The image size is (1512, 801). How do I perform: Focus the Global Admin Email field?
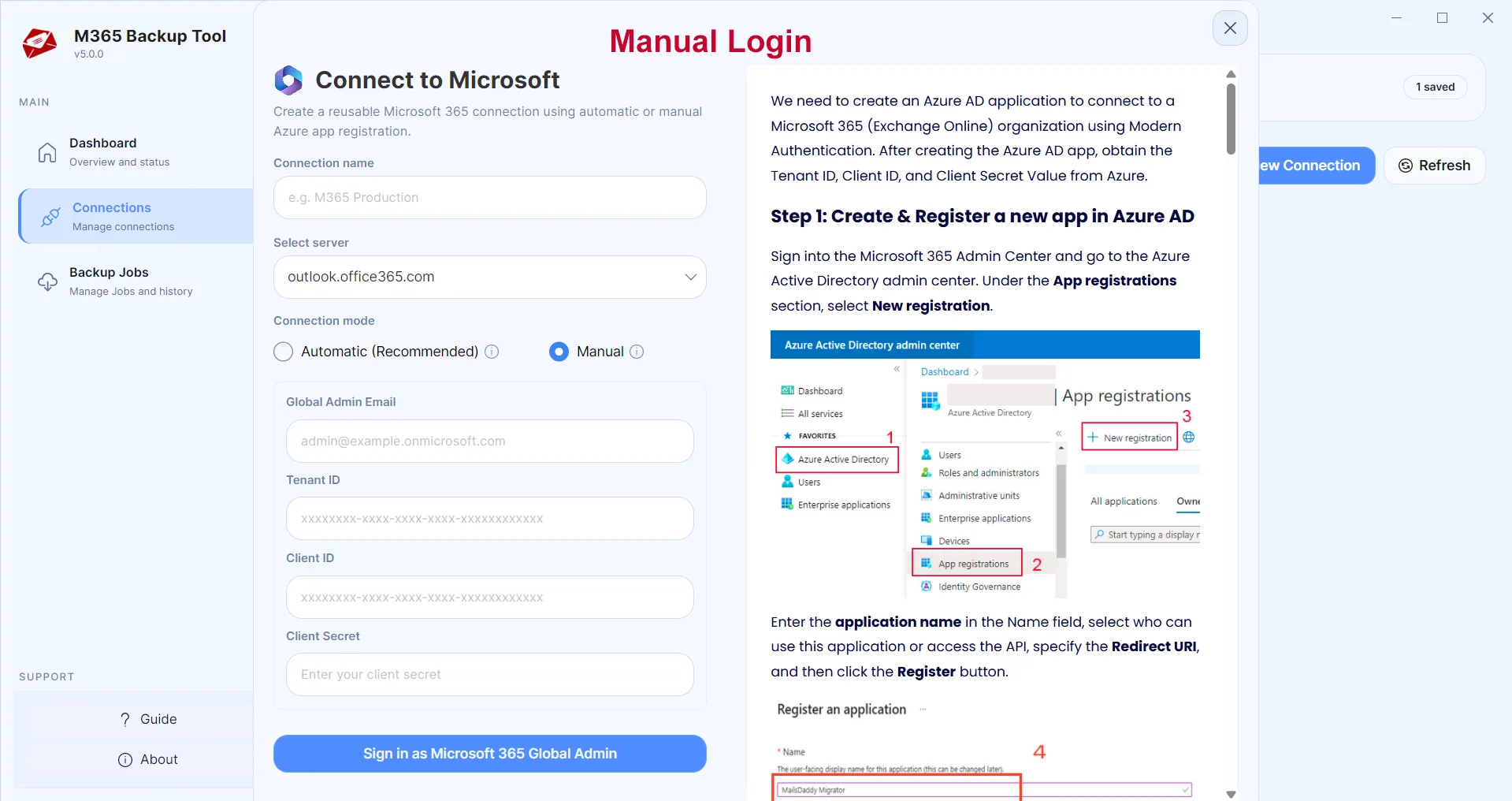tap(490, 441)
